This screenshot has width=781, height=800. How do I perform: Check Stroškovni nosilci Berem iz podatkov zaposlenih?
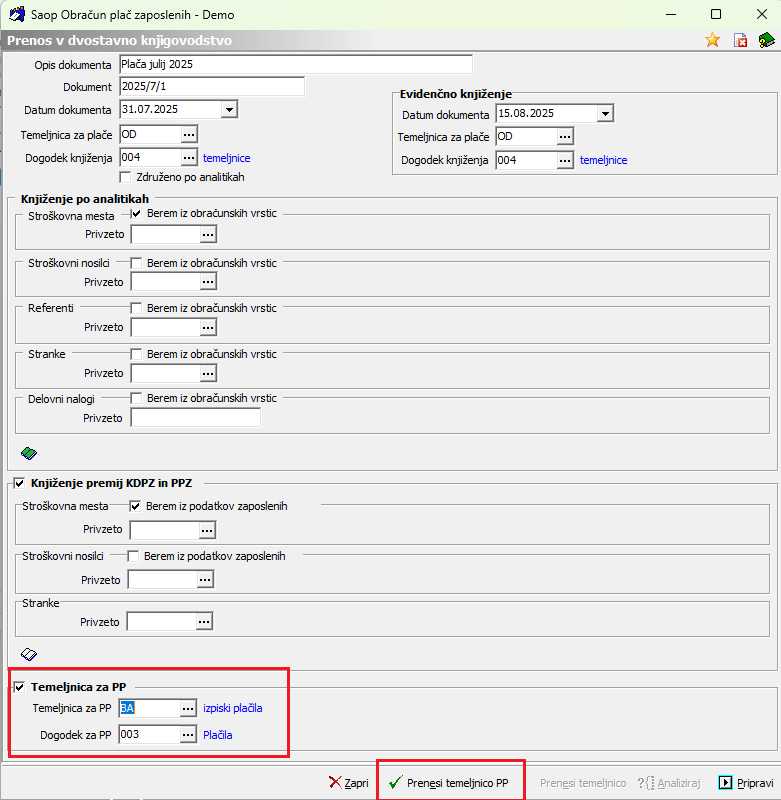click(x=133, y=556)
